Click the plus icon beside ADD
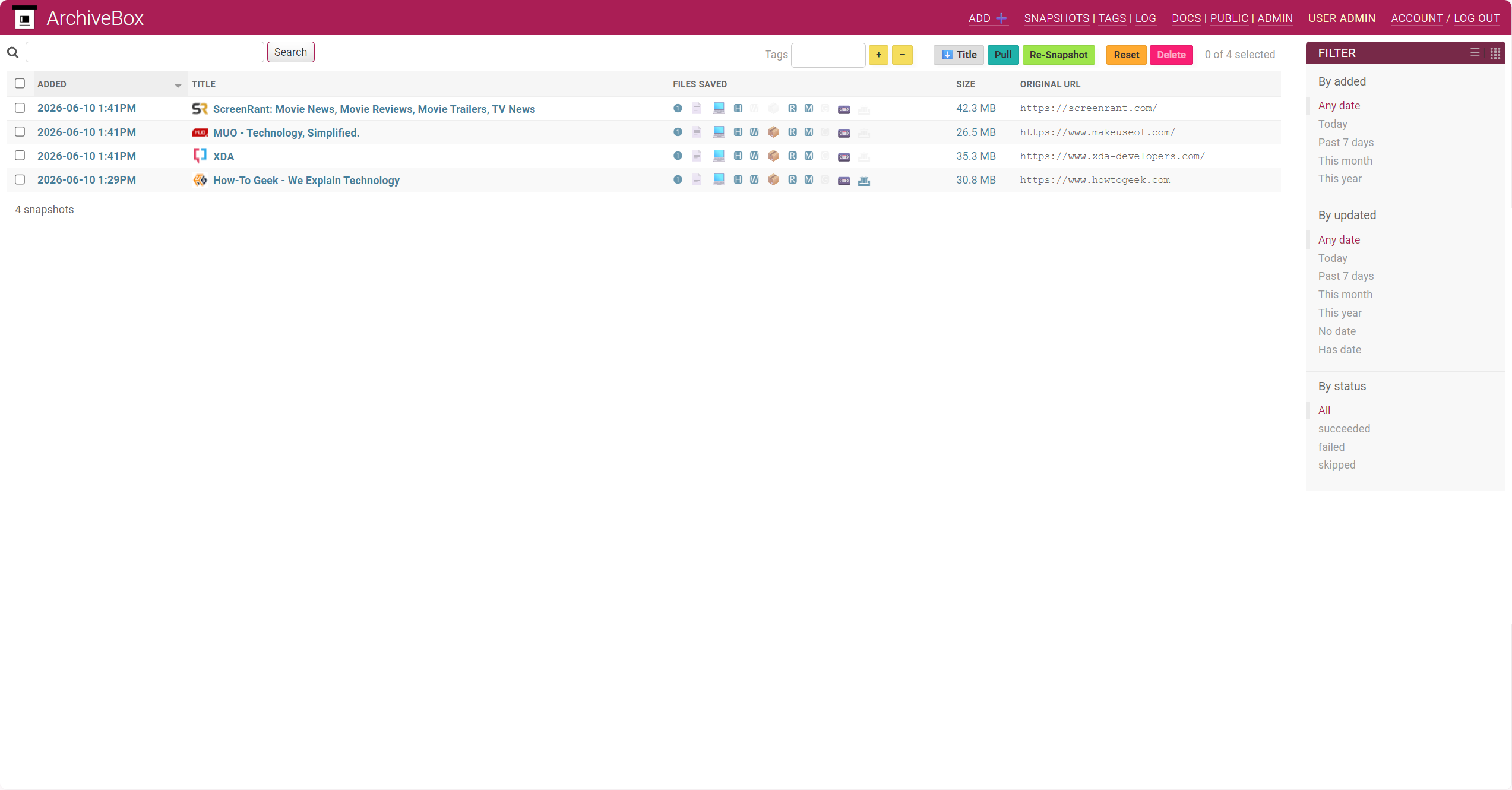Screen dimensions: 1512x790 (1001, 18)
